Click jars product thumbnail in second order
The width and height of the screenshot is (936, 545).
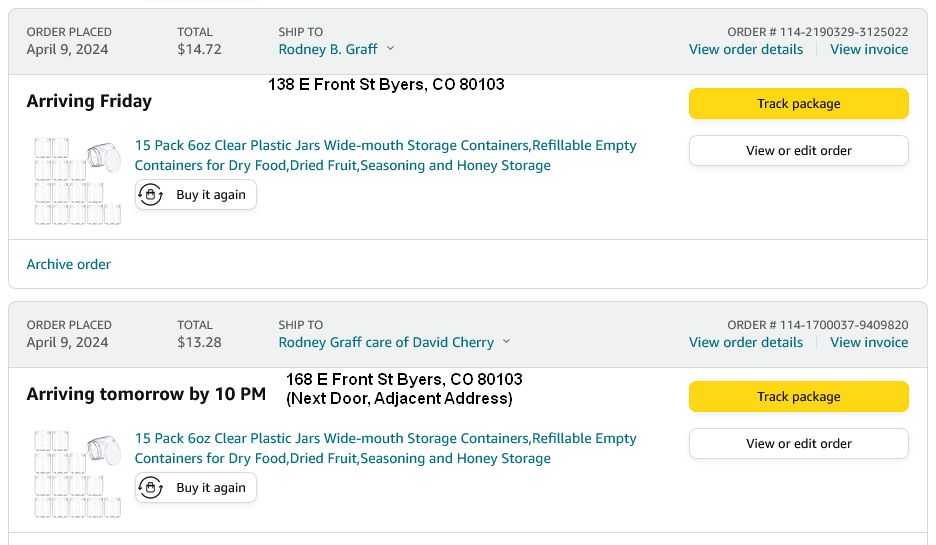tap(77, 474)
